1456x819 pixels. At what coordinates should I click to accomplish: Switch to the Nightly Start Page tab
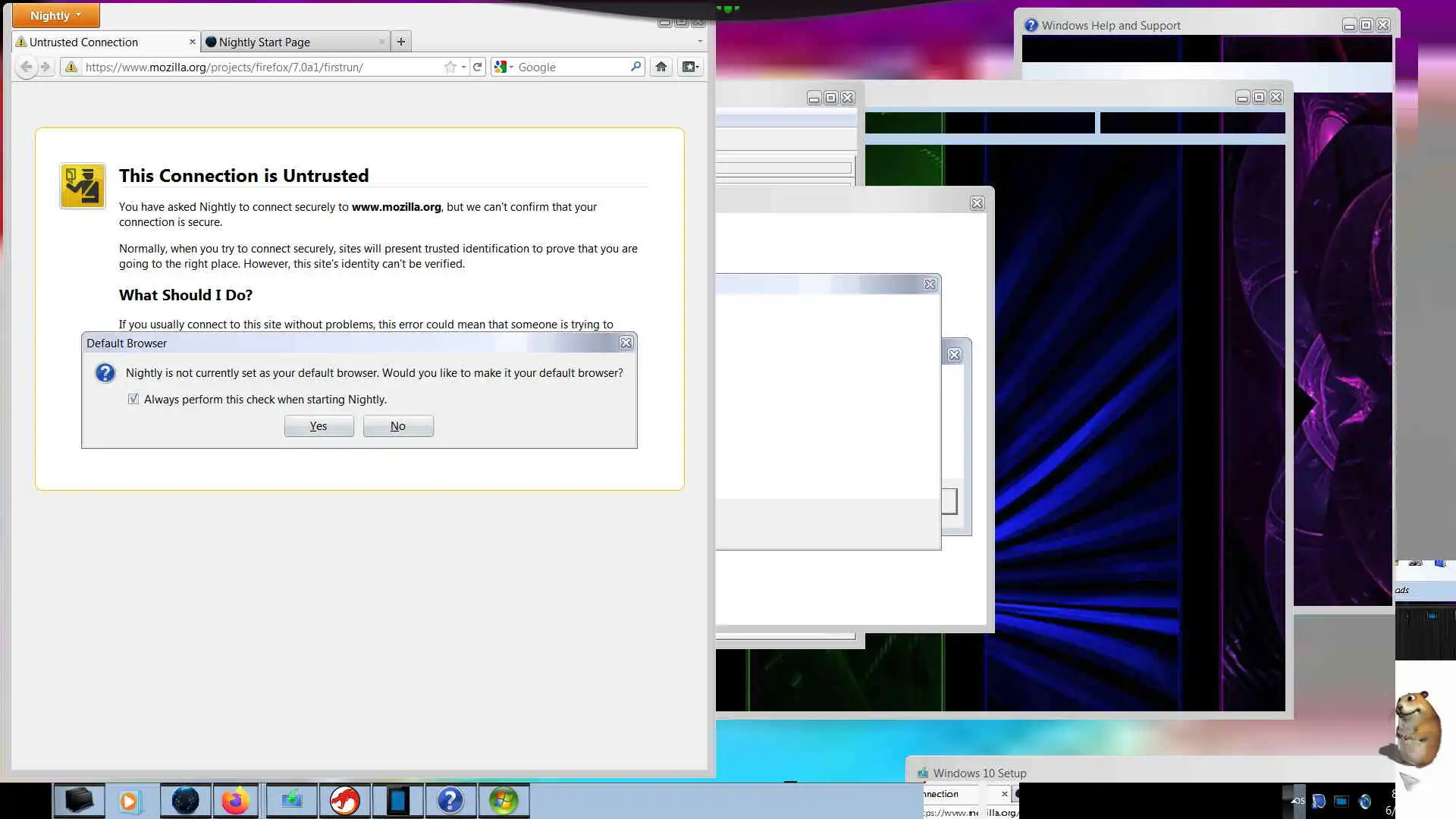(288, 42)
